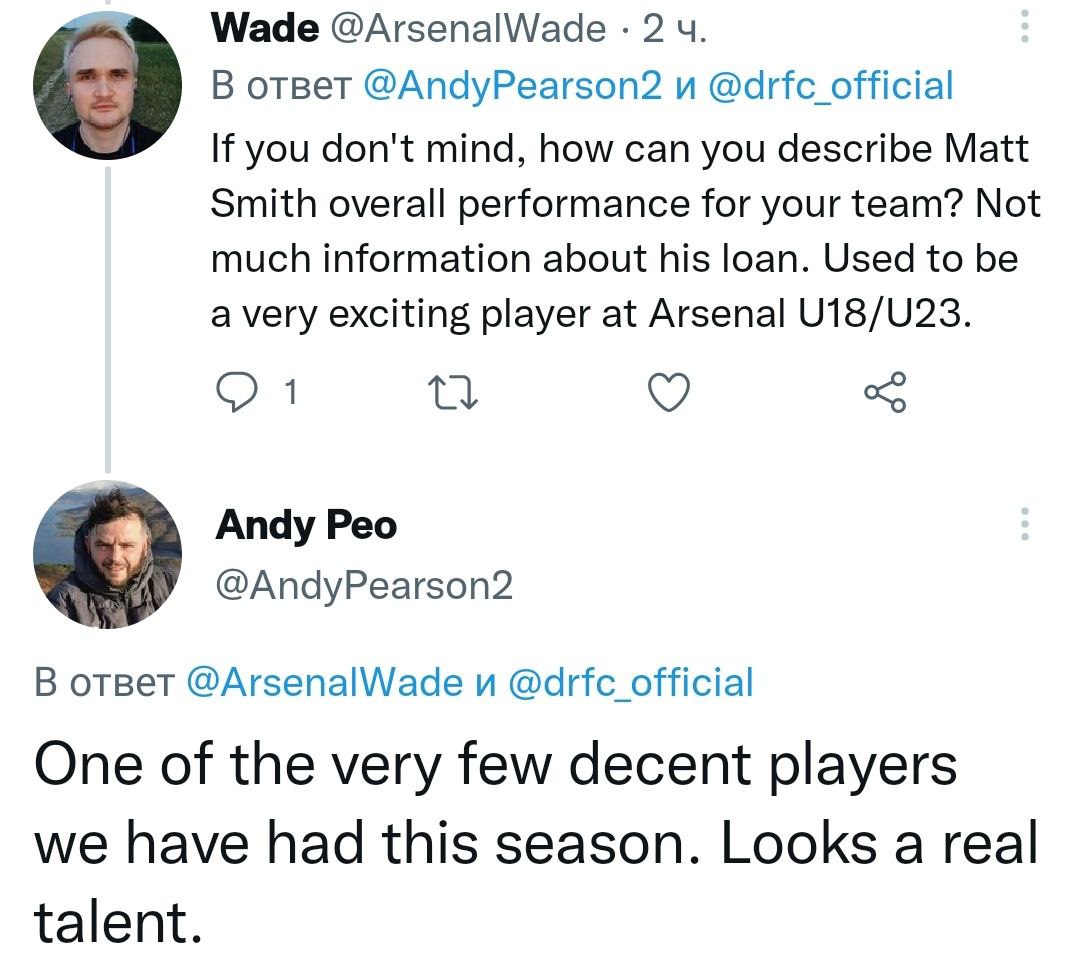Share Wade's tweet using share icon
This screenshot has width=1080, height=976.
pyautogui.click(x=883, y=393)
